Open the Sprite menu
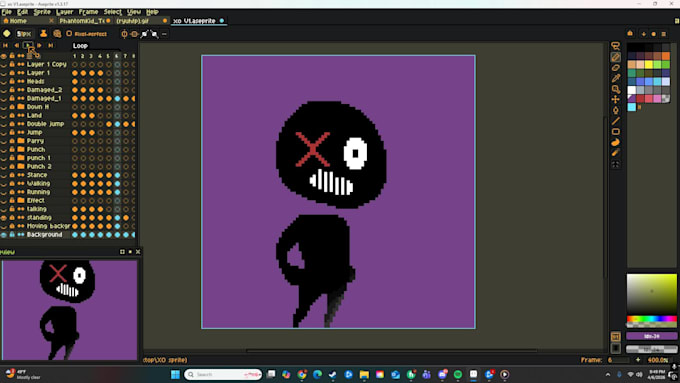 [x=42, y=12]
